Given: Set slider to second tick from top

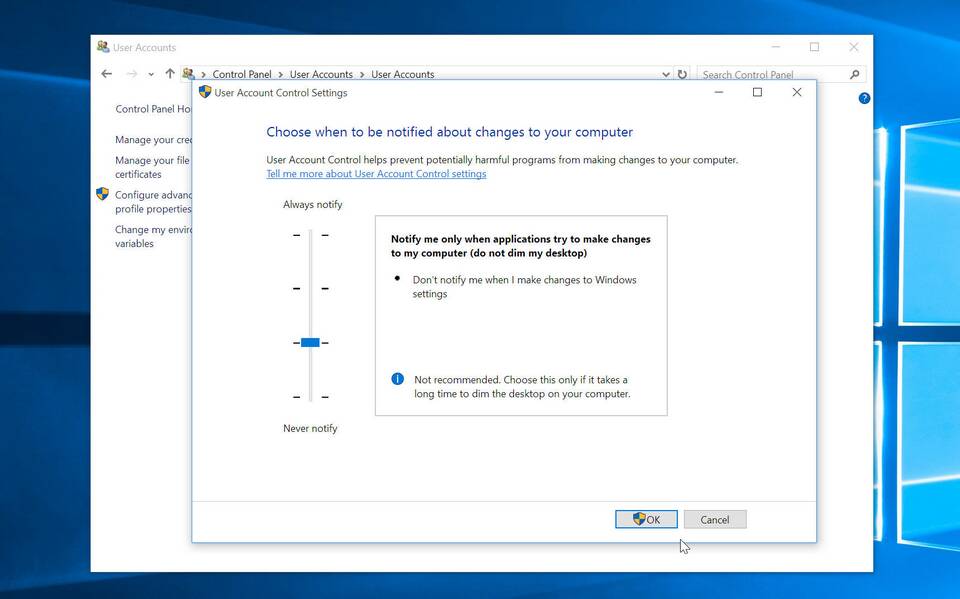Looking at the screenshot, I should (310, 288).
